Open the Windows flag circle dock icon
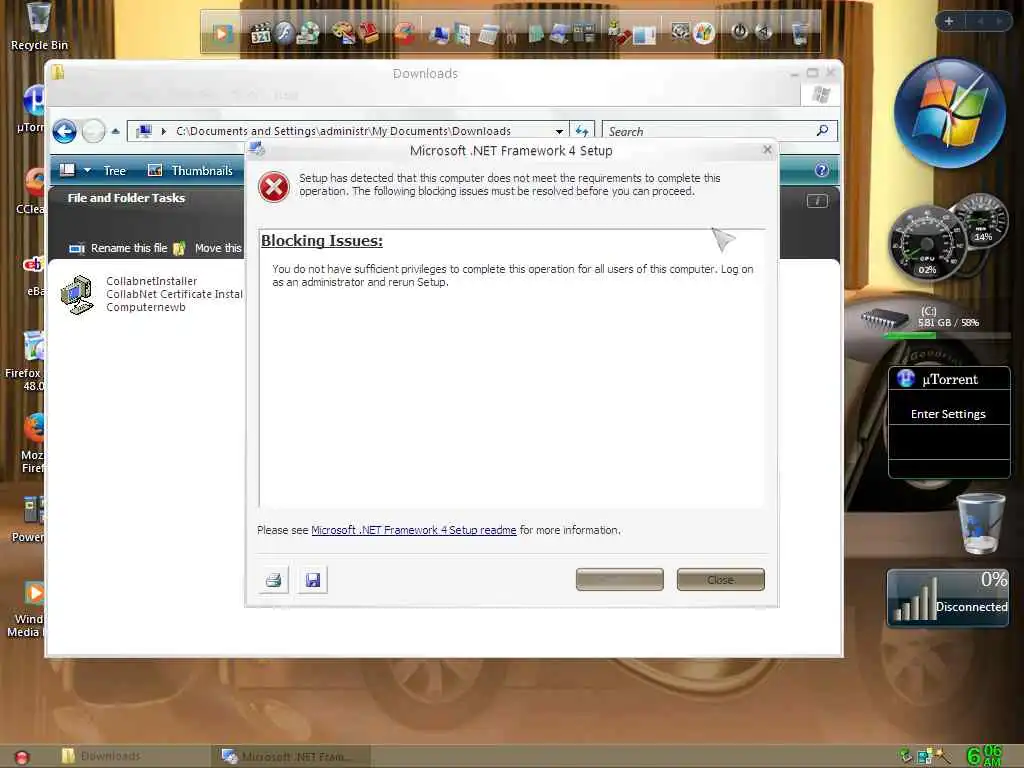Viewport: 1024px width, 768px height. tap(704, 33)
